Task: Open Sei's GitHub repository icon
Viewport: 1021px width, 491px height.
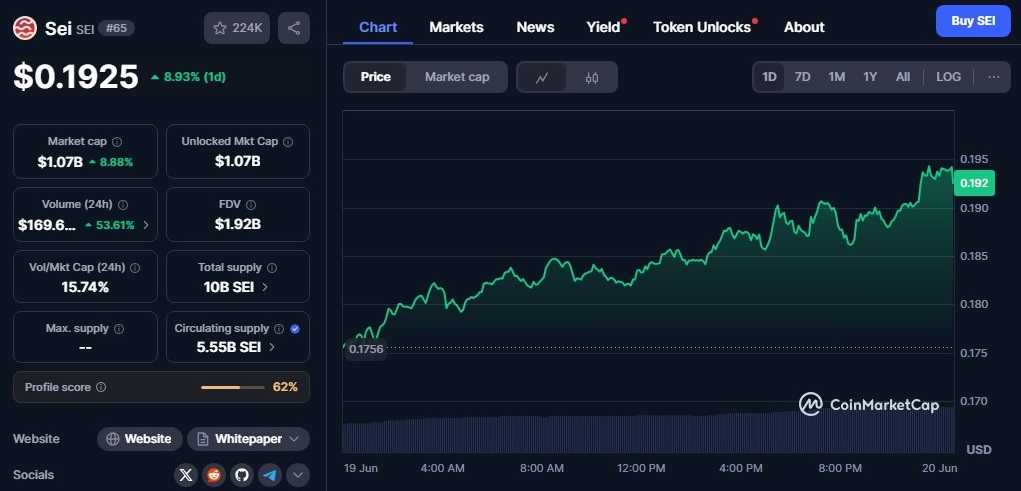Action: (x=242, y=475)
